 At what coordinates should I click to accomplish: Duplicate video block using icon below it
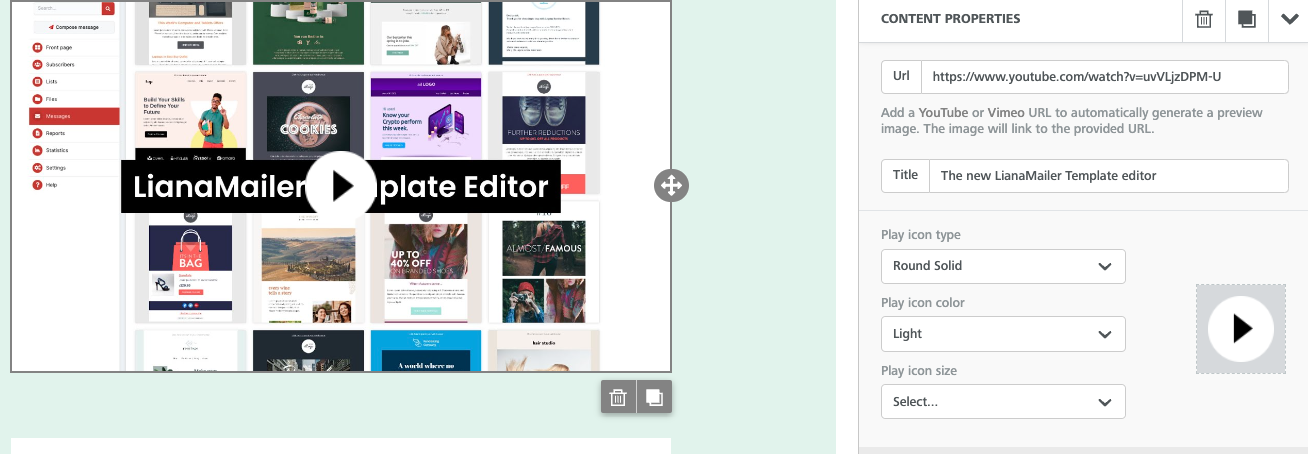[654, 397]
